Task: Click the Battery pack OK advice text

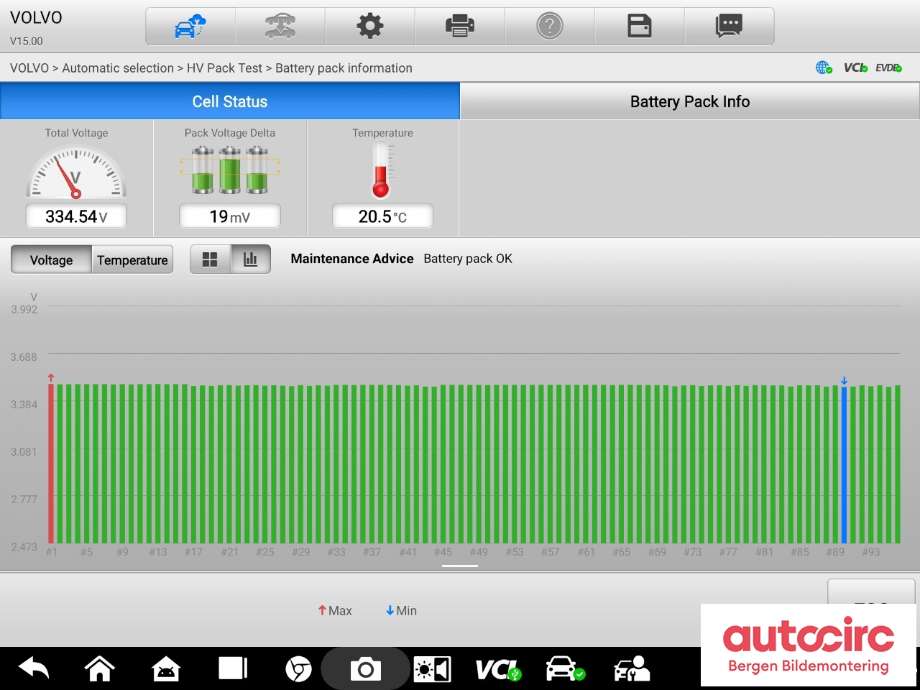Action: pos(468,259)
